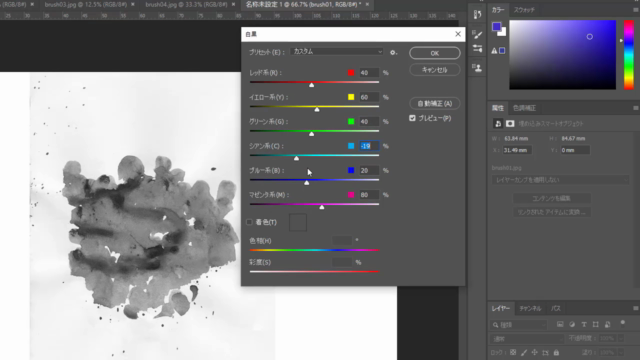This screenshot has height=360, width=640.
Task: Switch to チャンネル channels tab
Action: [x=530, y=309]
